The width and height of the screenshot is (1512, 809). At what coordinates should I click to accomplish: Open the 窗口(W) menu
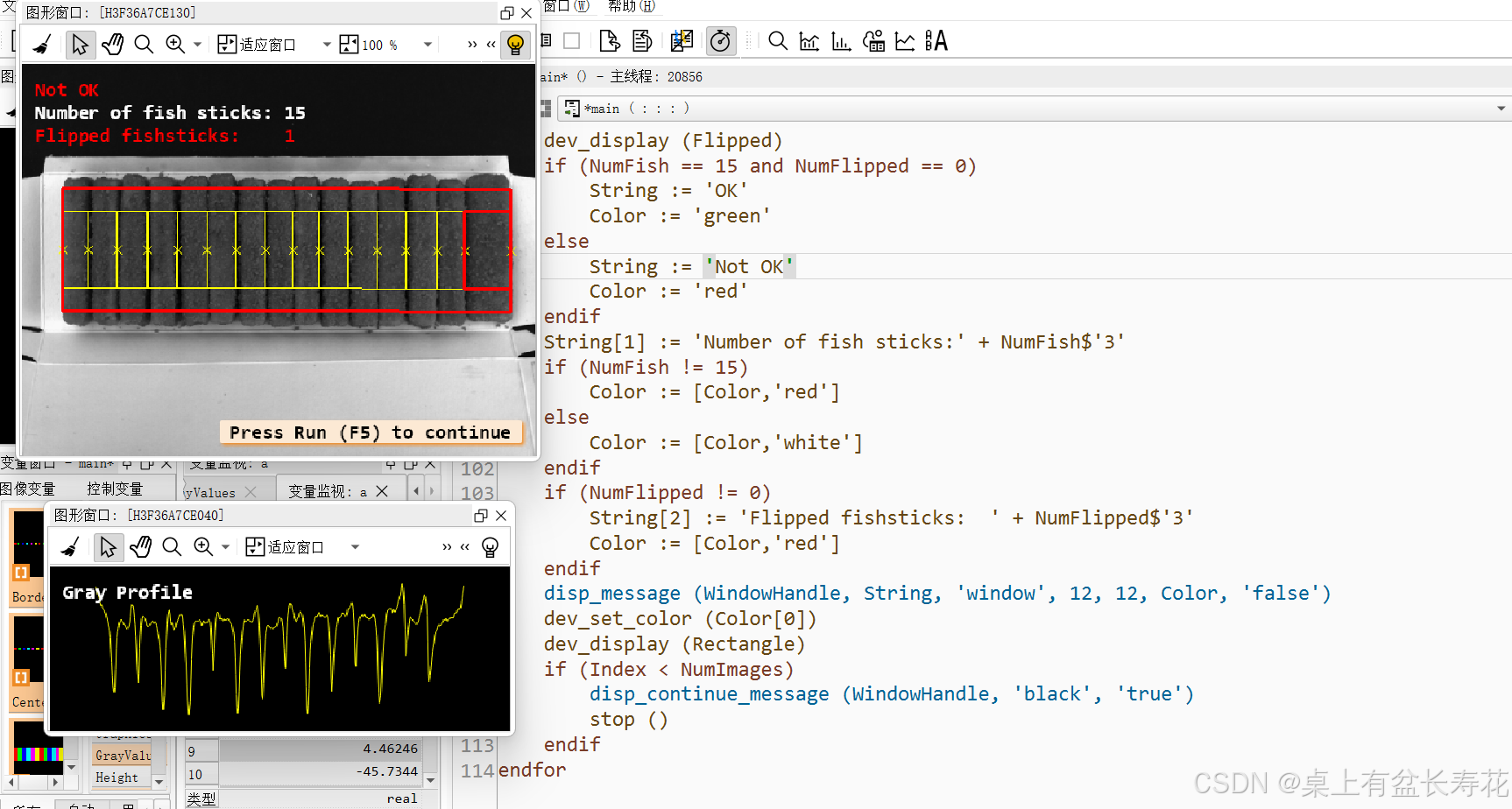(566, 6)
